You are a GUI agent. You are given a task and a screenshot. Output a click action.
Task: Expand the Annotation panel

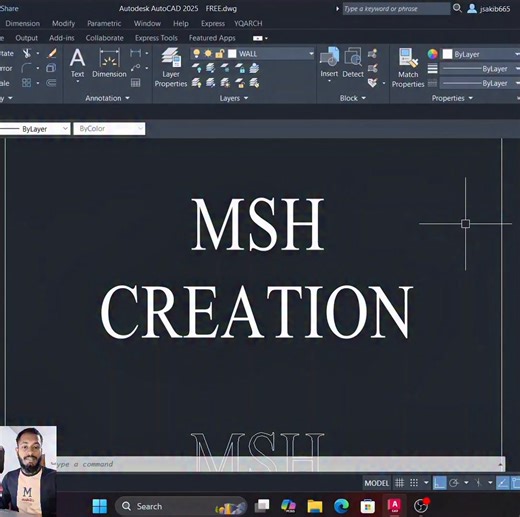tap(107, 98)
